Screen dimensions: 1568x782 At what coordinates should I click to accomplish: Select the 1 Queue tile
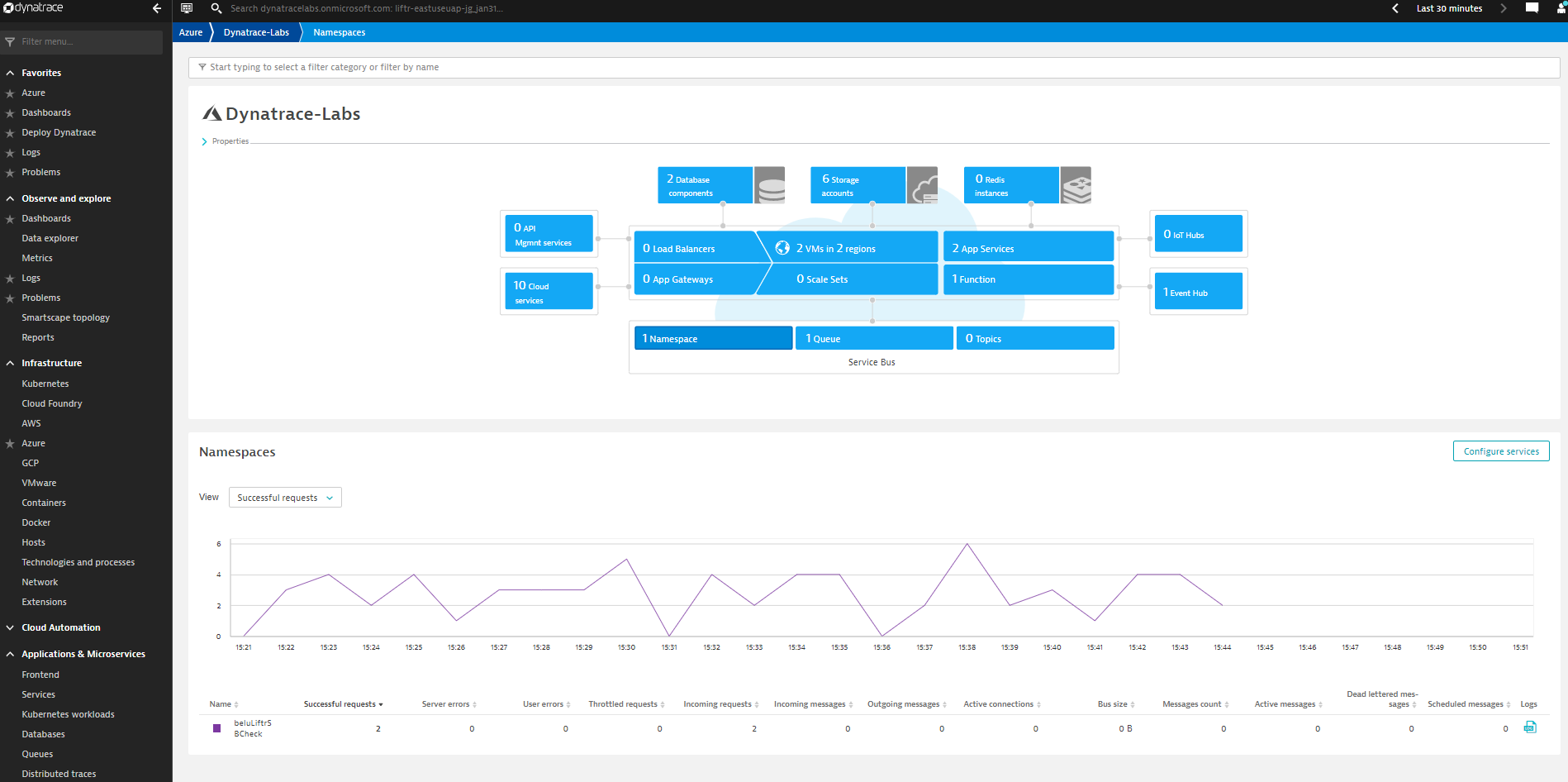pos(874,338)
